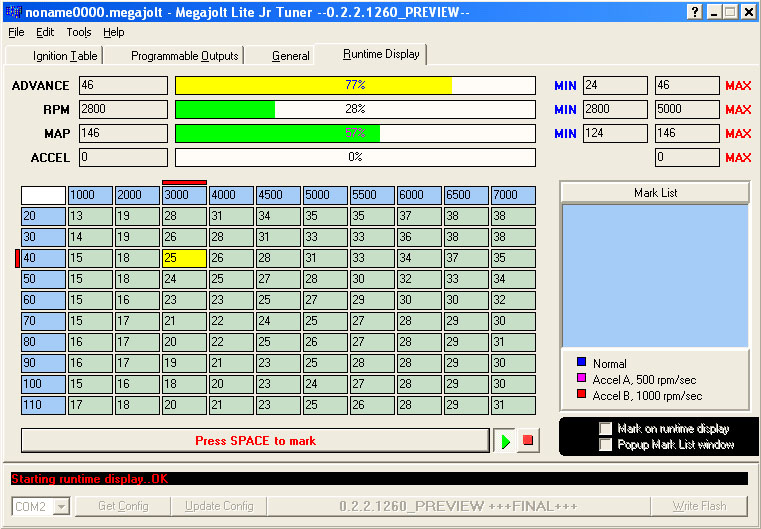Click the RPM MAX field showing 5000

click(x=687, y=109)
